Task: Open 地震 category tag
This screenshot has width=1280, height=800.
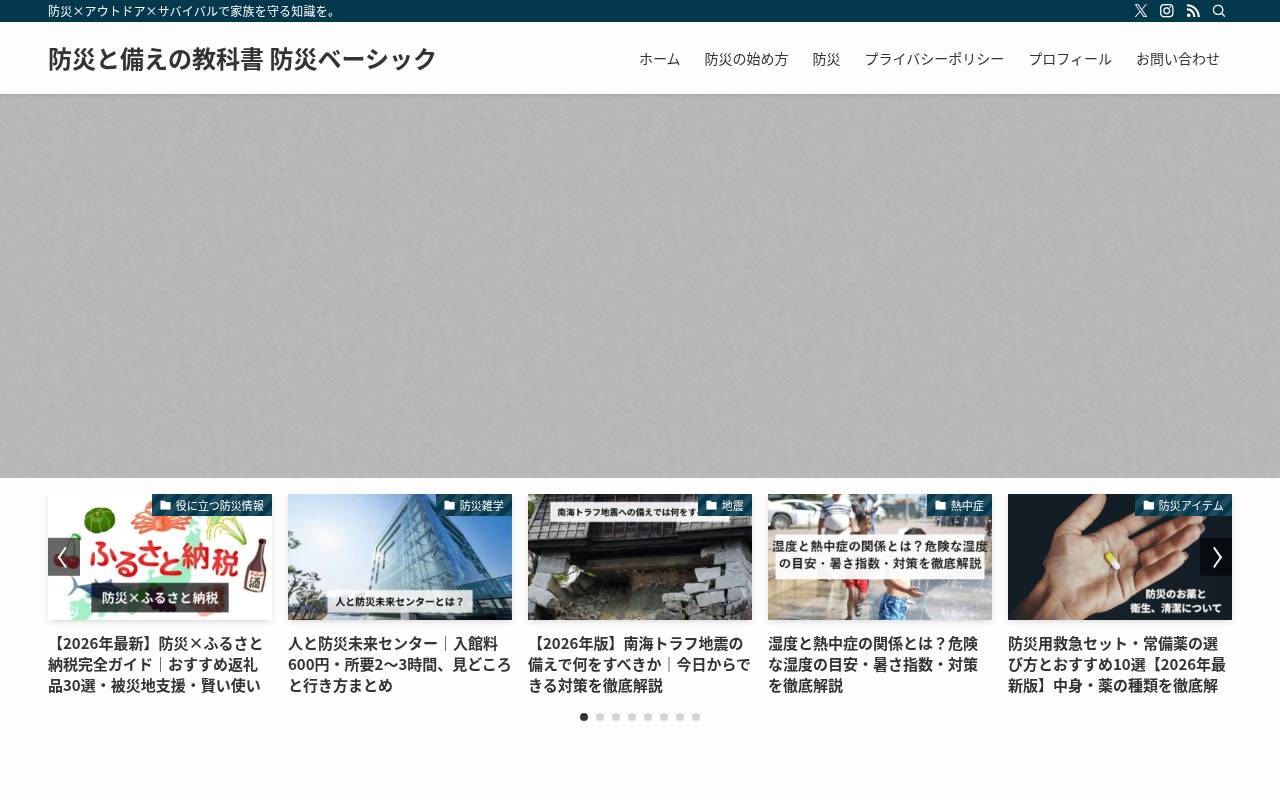Action: 725,505
